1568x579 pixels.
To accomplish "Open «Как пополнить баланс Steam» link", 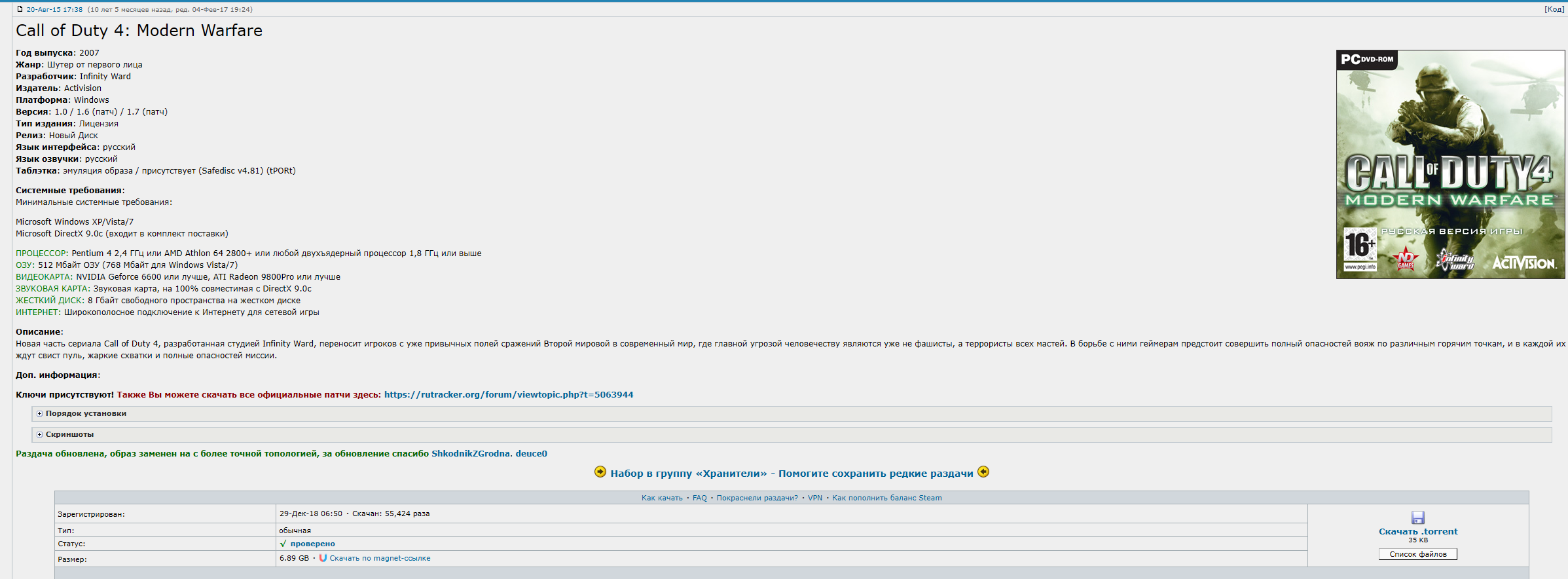I will [887, 498].
